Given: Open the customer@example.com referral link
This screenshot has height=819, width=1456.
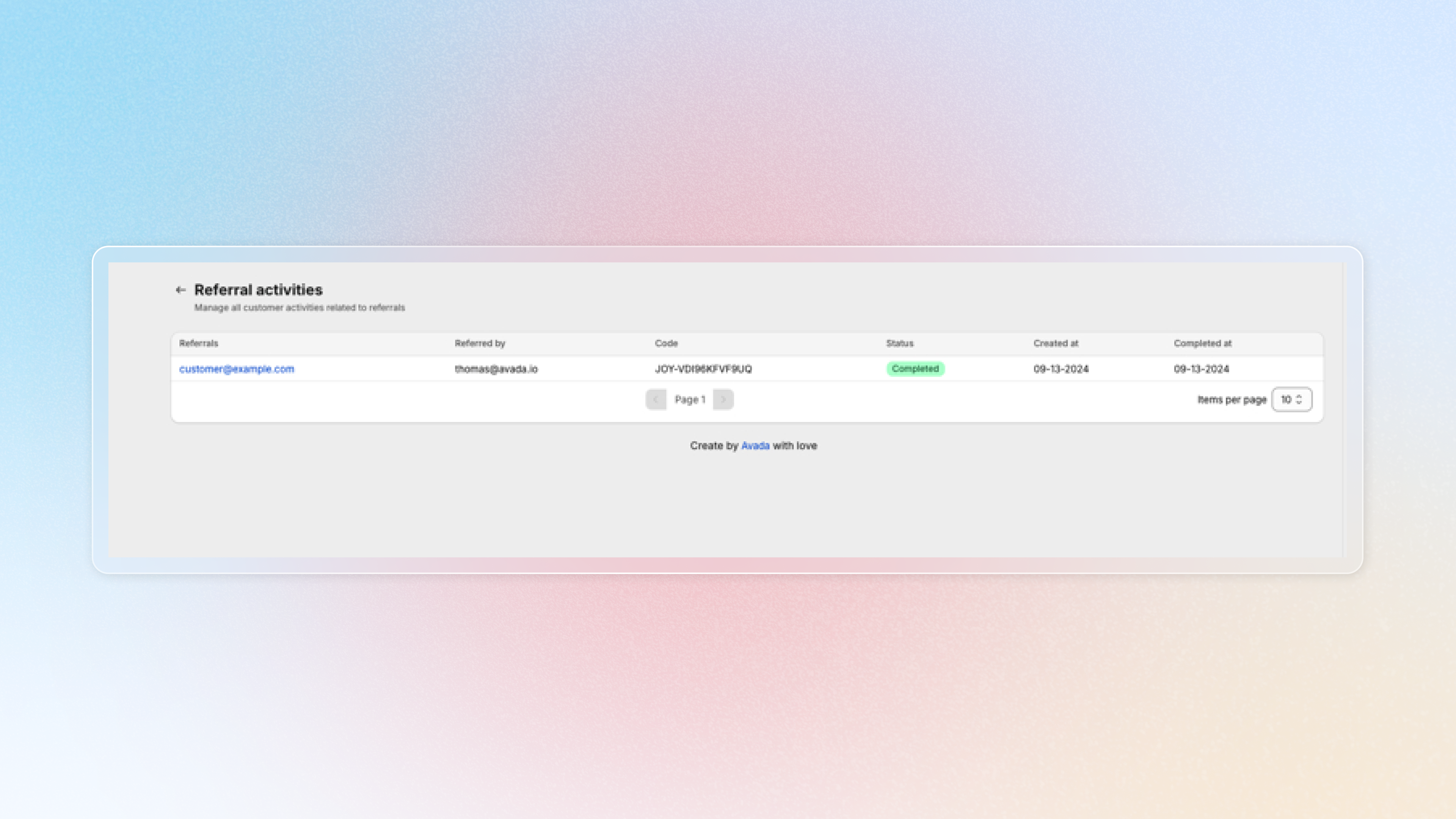Looking at the screenshot, I should pyautogui.click(x=236, y=369).
